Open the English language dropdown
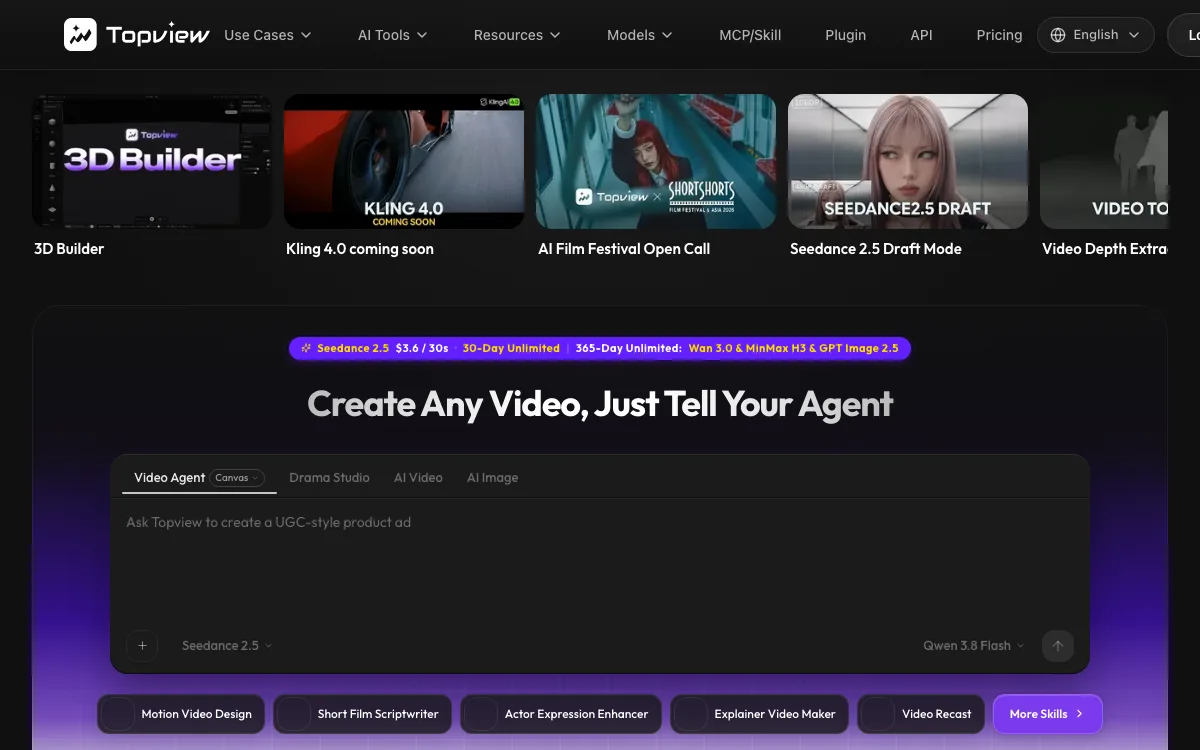 click(1095, 35)
